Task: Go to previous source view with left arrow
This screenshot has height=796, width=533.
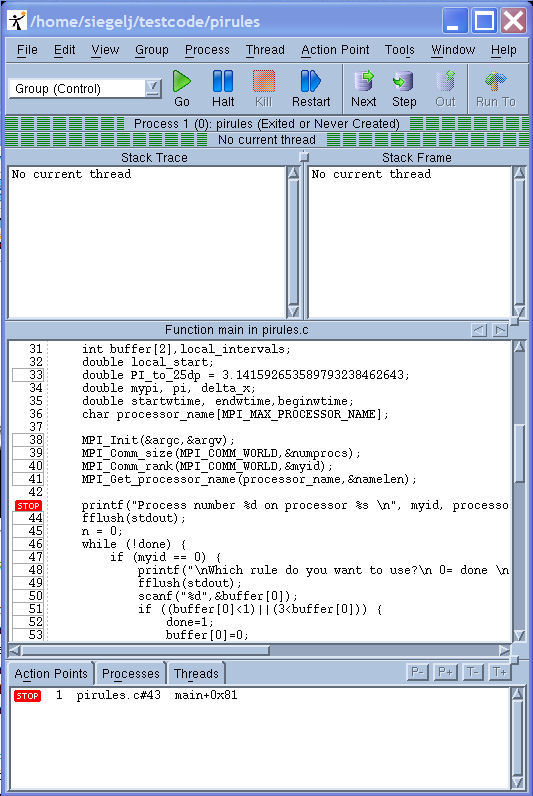Action: pos(479,330)
